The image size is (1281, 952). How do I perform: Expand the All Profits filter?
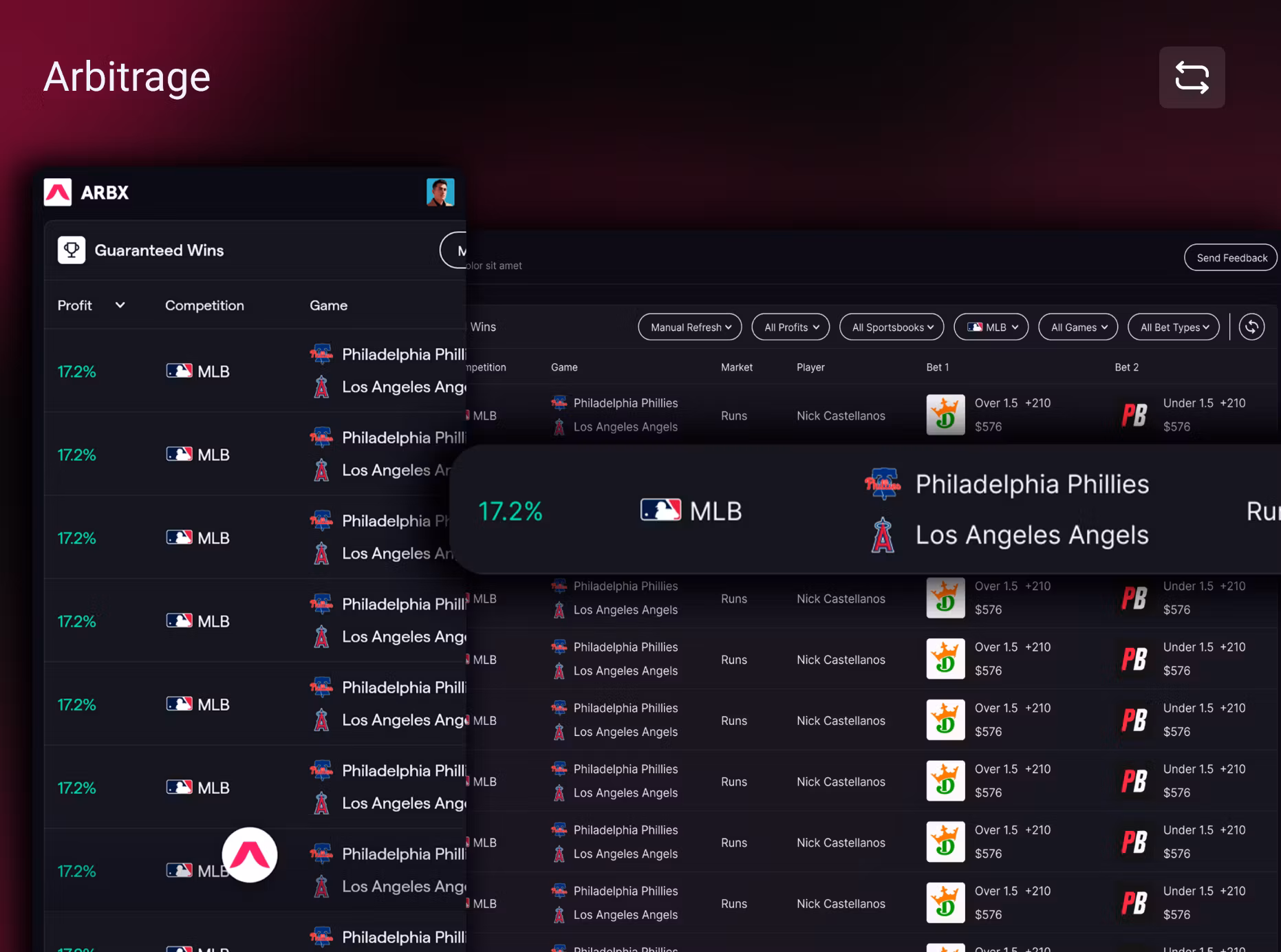pos(790,327)
